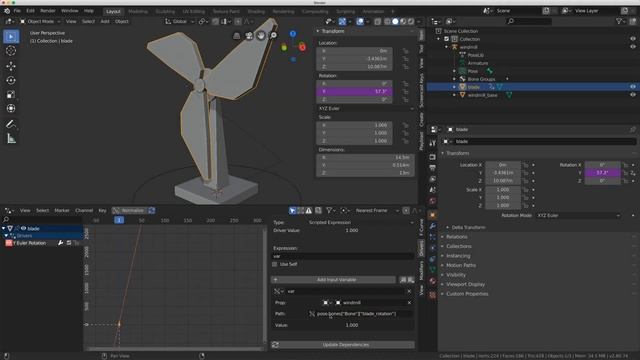Click the driver Expression input field
Image resolution: width=640 pixels, height=360 pixels.
click(343, 256)
